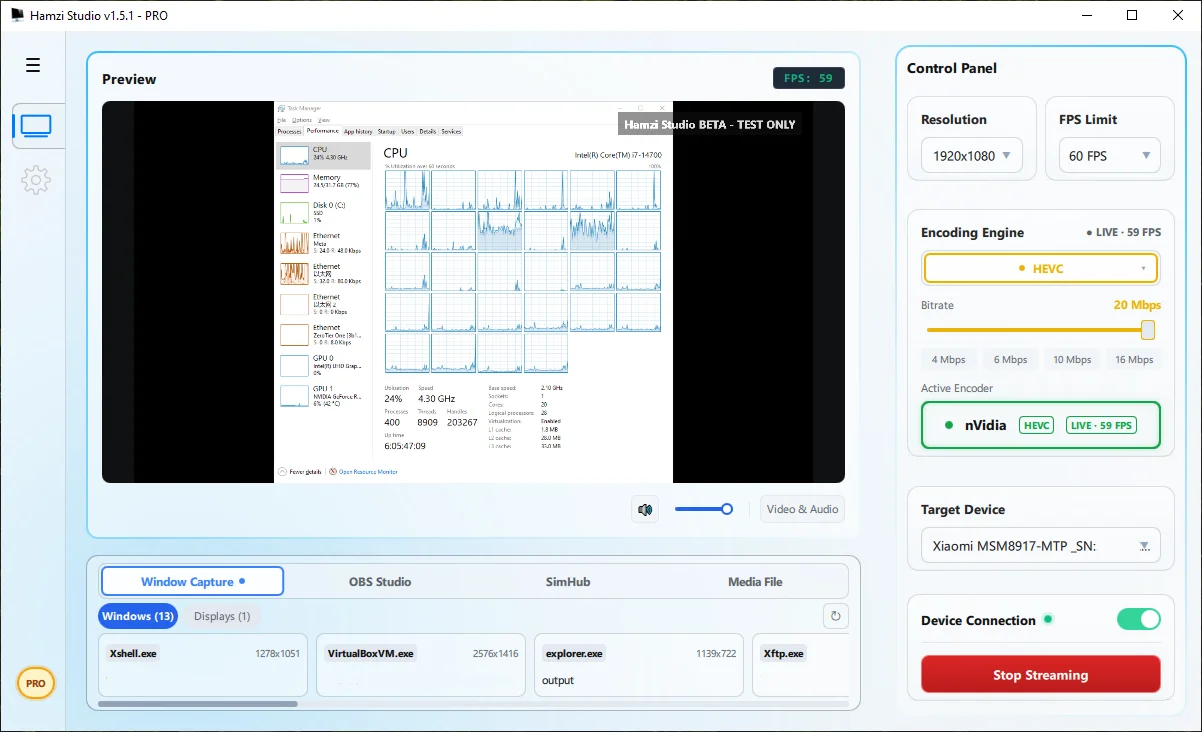
Task: Click the 20 Mbps bitrate value
Action: (x=1138, y=305)
